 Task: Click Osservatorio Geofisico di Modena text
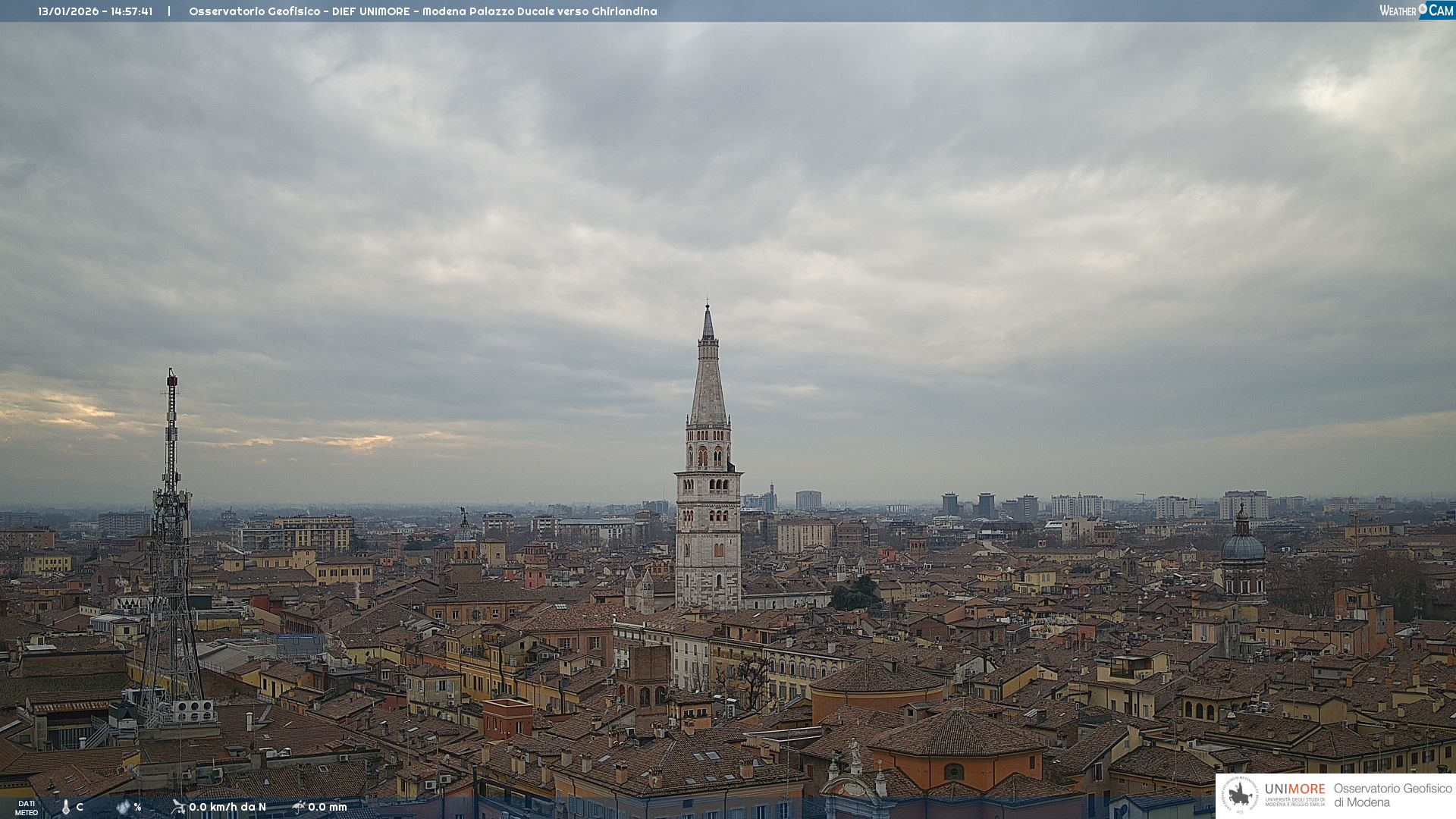click(x=1392, y=795)
